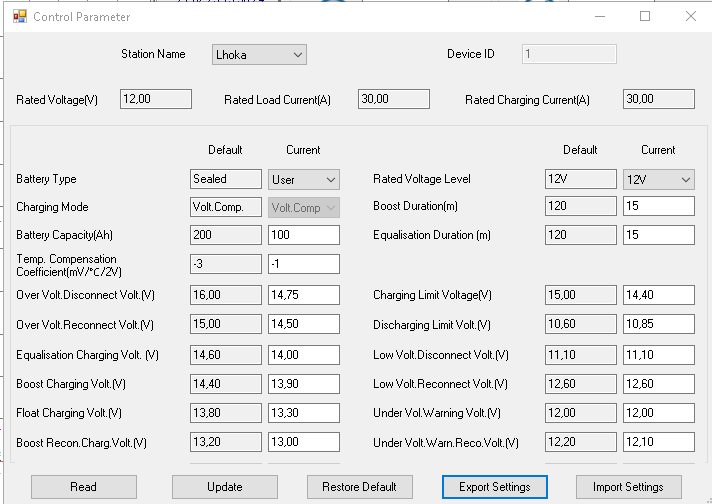Click Low Volt.Disconnect Current field

click(x=659, y=355)
